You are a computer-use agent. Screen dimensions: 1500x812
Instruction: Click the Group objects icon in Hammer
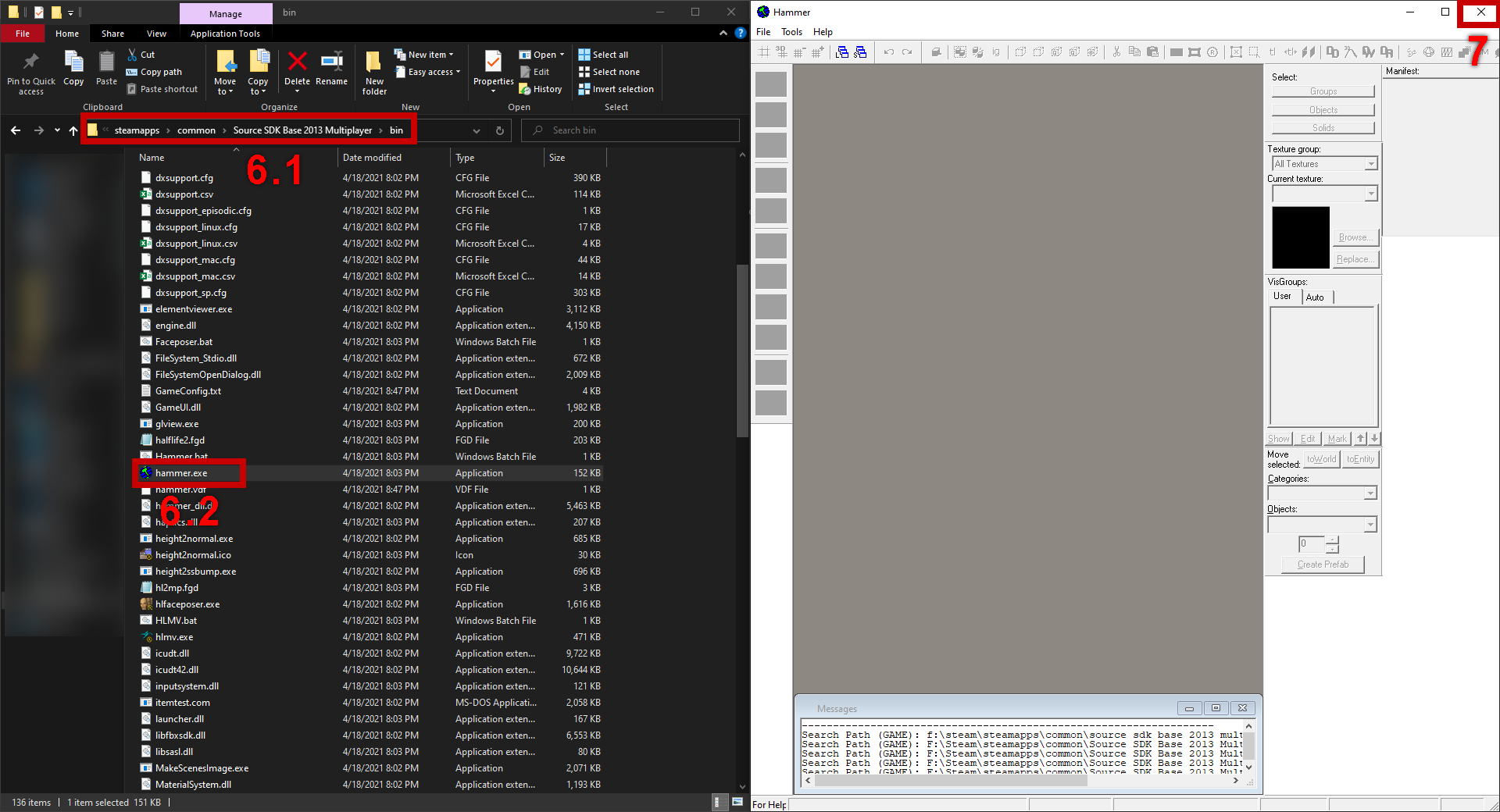point(960,52)
